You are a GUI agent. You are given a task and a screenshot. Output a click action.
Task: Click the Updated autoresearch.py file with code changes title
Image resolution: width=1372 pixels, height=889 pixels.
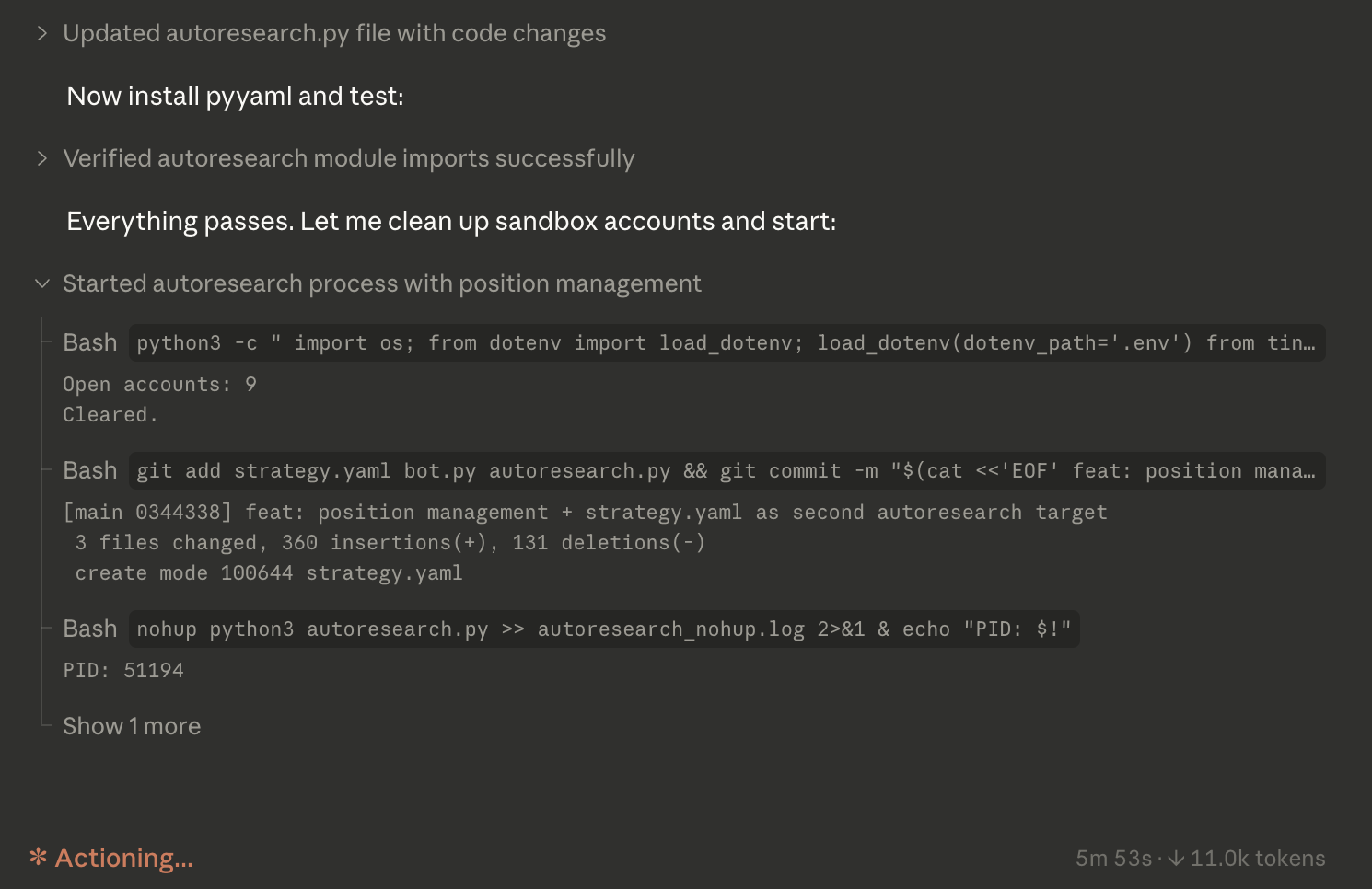(x=334, y=33)
